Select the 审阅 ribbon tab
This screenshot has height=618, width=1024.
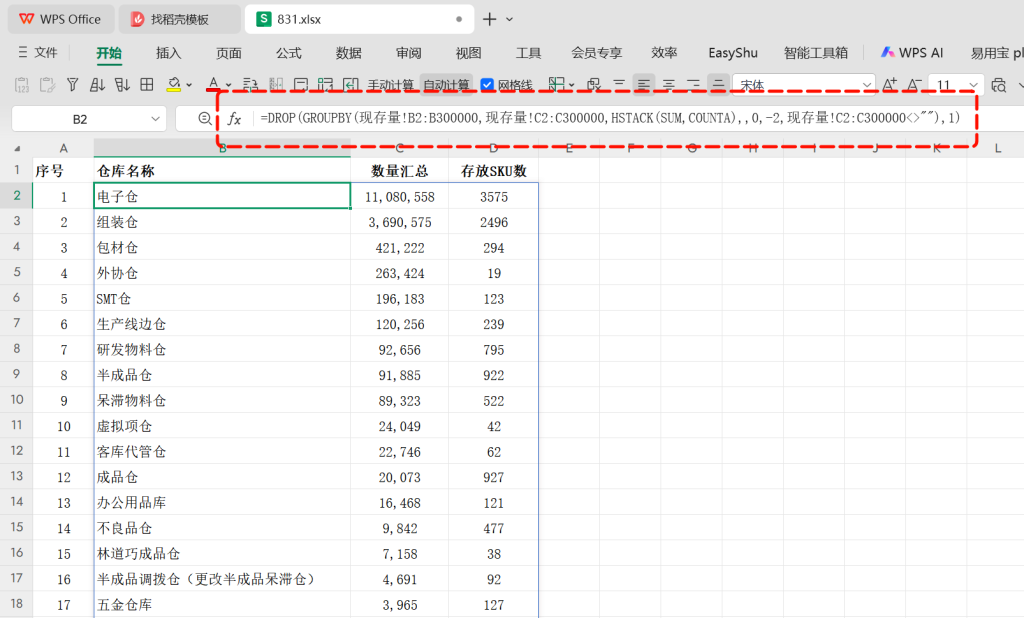(x=409, y=53)
